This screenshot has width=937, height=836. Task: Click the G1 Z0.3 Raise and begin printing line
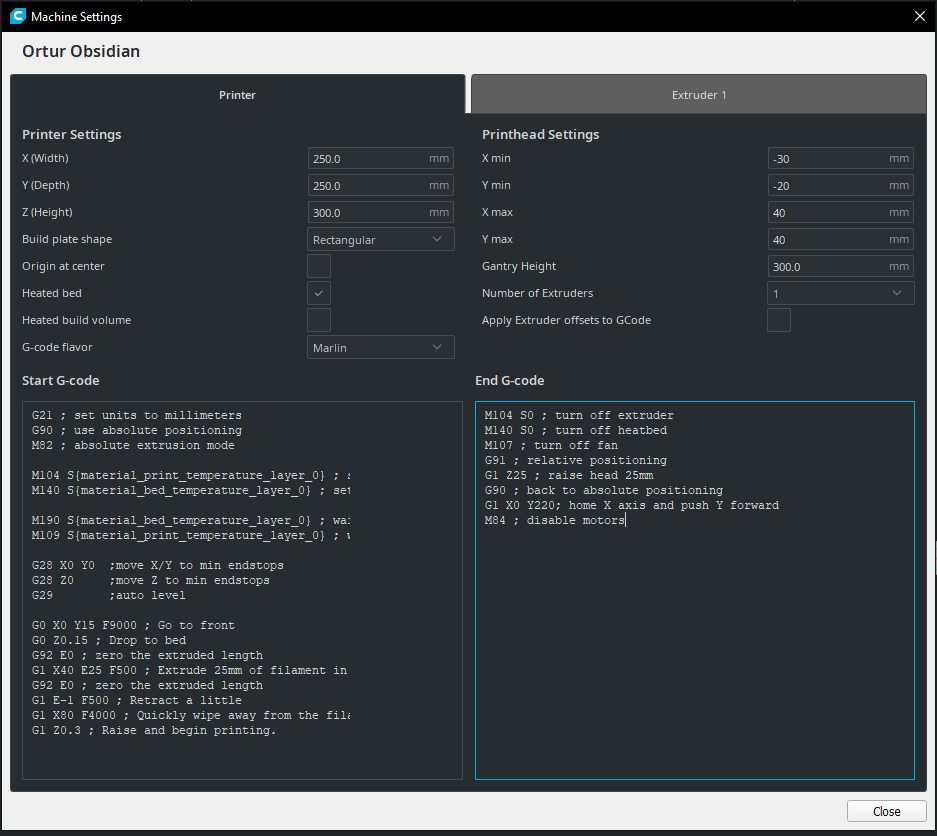[x=154, y=730]
